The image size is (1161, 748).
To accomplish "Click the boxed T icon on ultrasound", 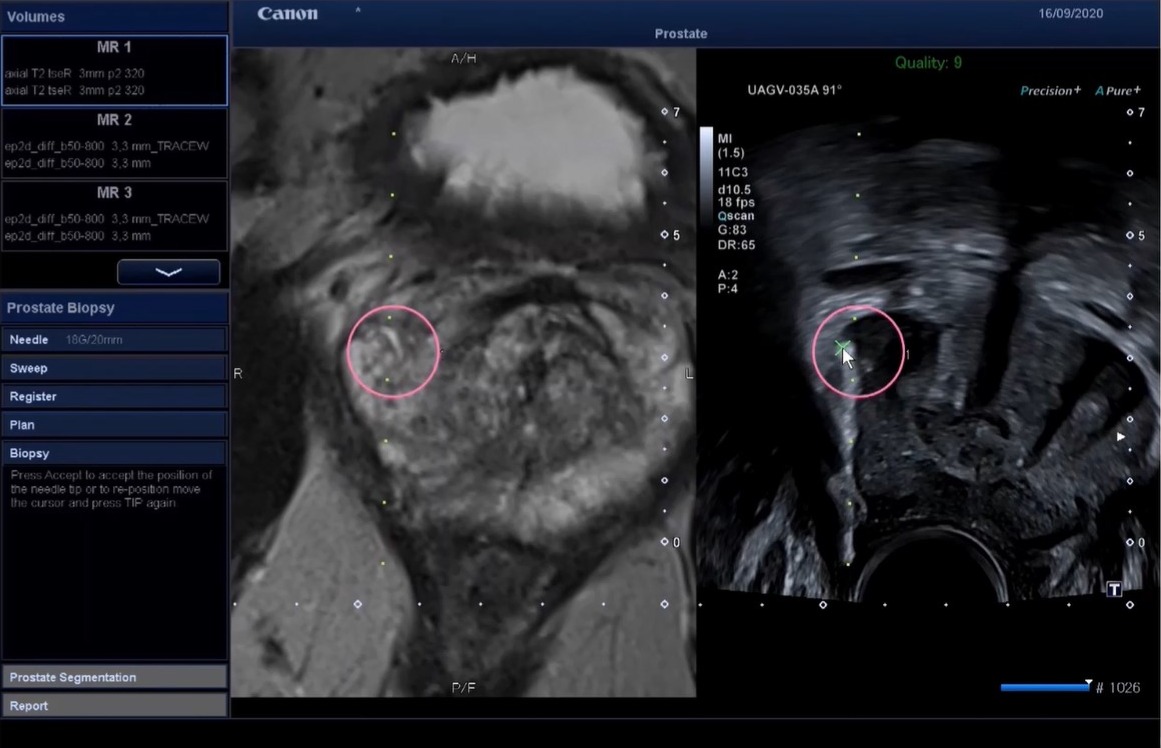I will click(1114, 589).
